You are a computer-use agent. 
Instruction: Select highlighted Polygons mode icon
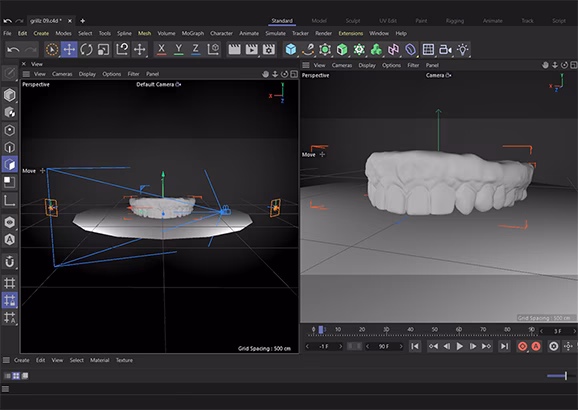[x=9, y=164]
